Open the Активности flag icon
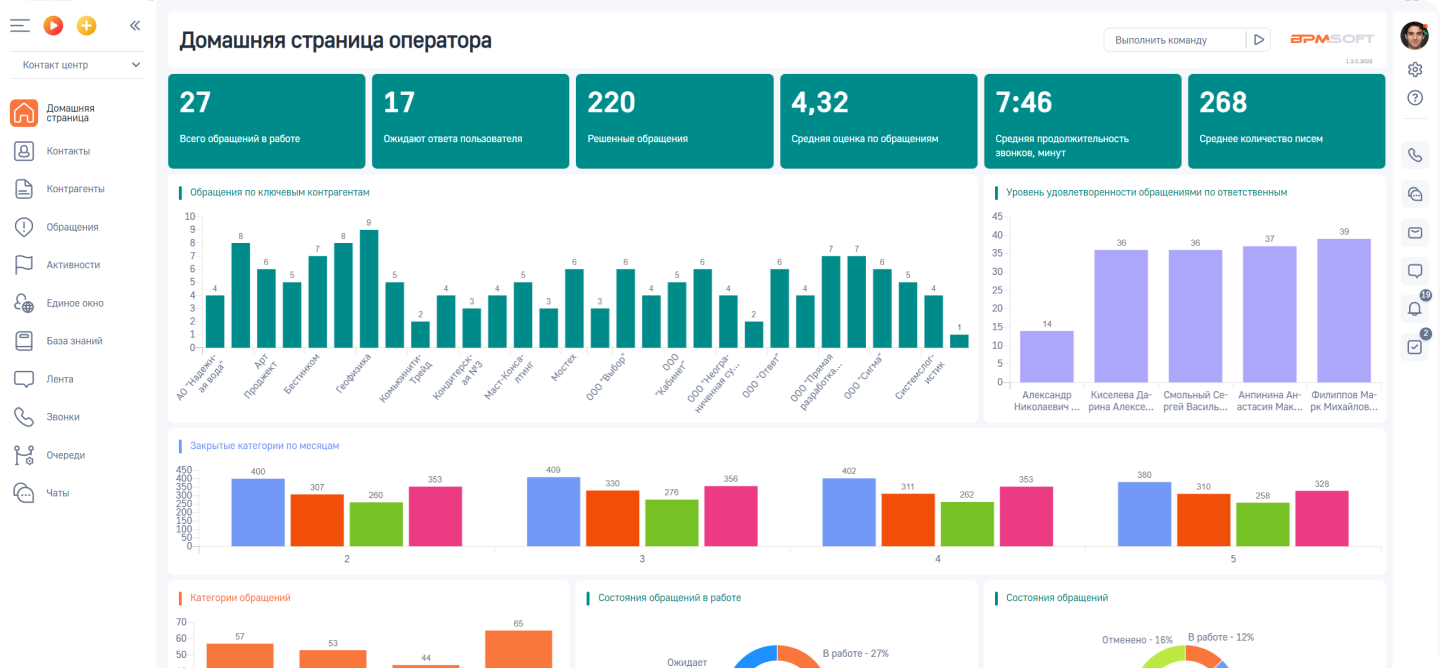 [x=24, y=265]
